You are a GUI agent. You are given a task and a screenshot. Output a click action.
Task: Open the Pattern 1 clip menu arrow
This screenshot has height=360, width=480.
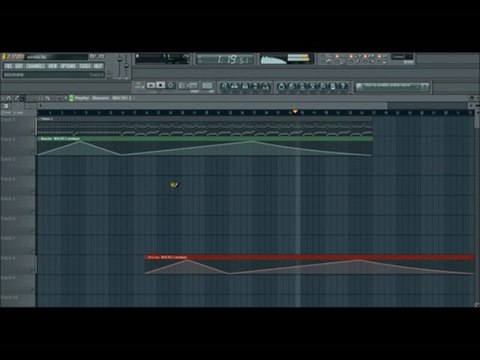pyautogui.click(x=39, y=119)
